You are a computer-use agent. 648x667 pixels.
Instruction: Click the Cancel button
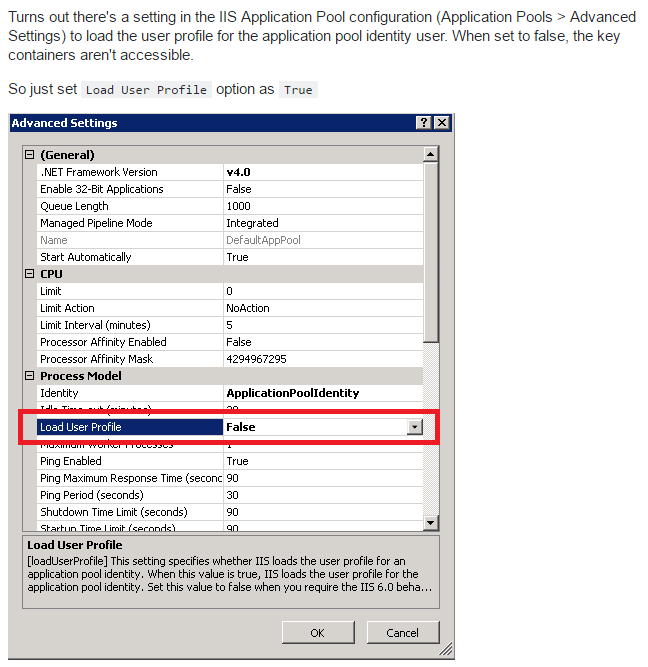coord(402,632)
